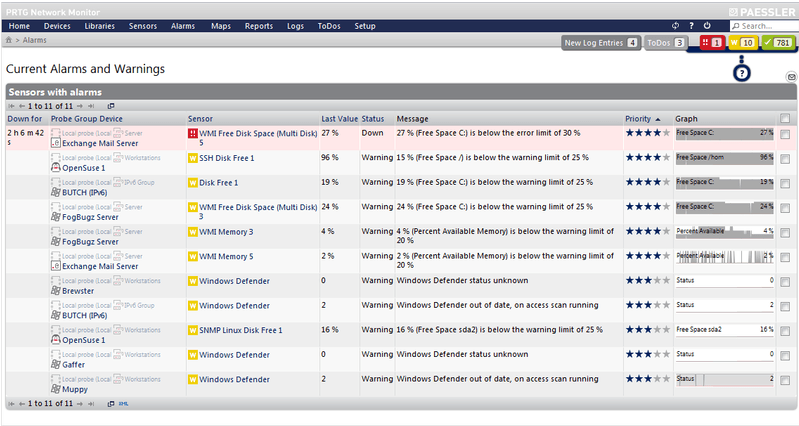Click the New Log Entries 4 button

pyautogui.click(x=601, y=43)
